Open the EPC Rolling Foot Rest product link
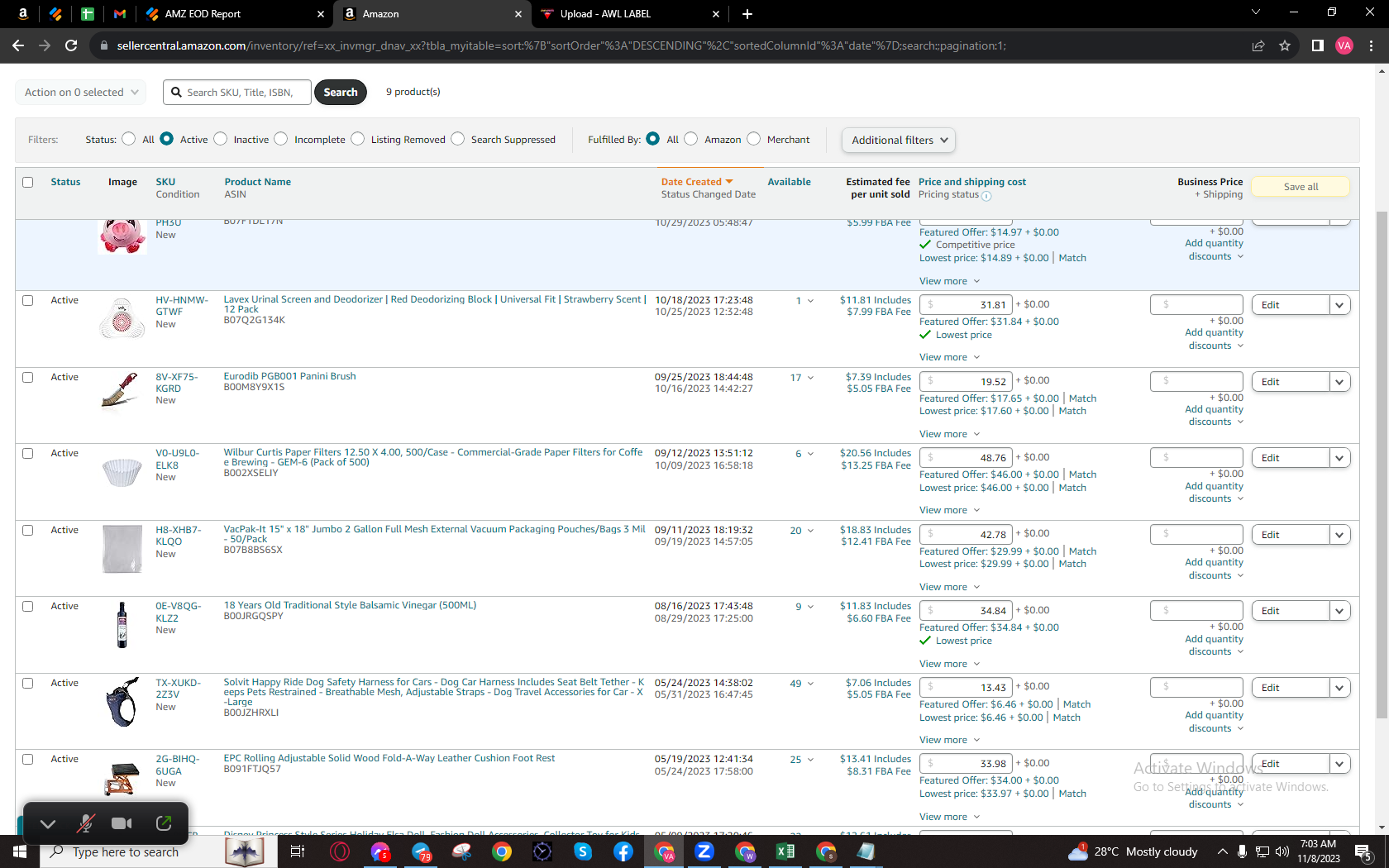 389,758
